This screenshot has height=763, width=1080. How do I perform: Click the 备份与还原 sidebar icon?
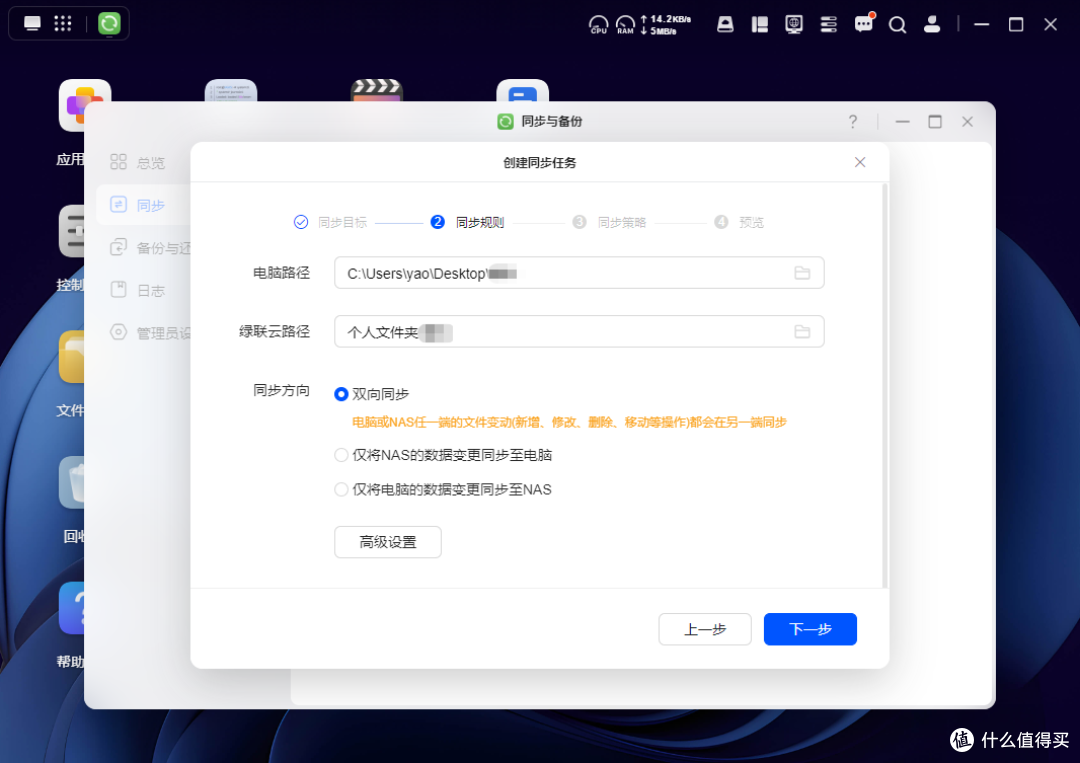click(118, 247)
